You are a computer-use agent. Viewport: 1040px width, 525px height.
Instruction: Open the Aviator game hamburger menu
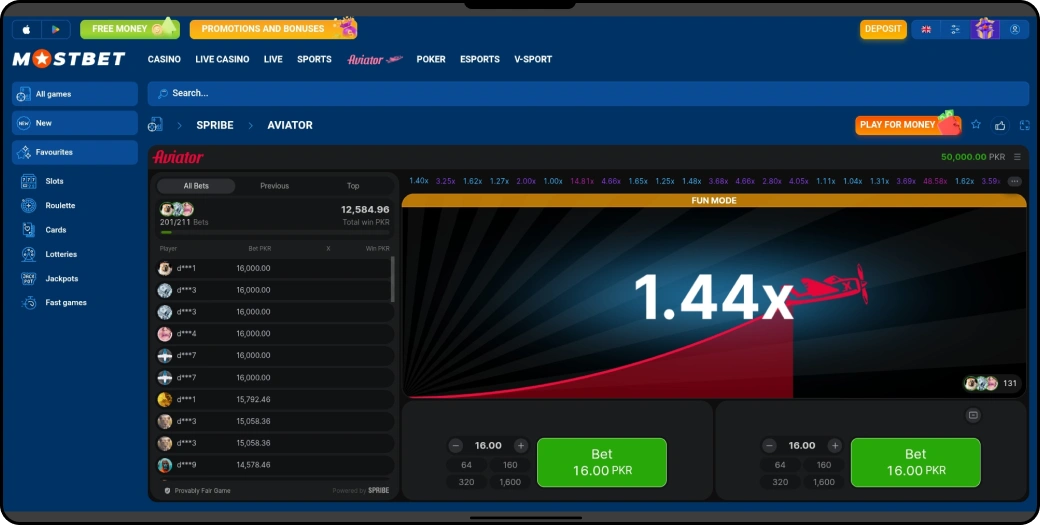click(1017, 157)
